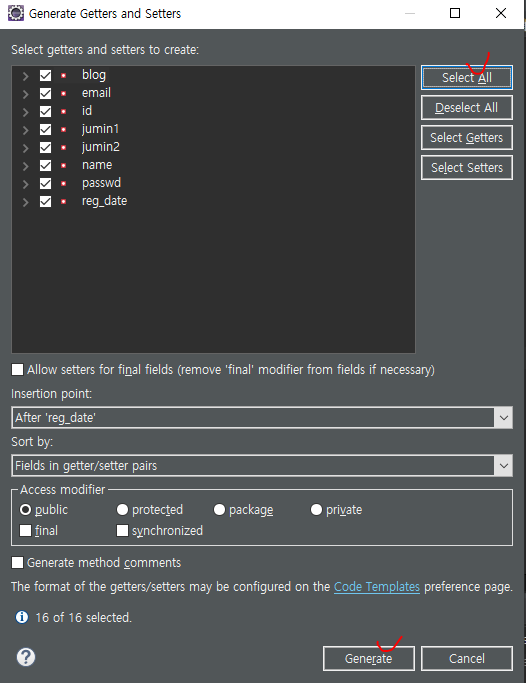Select the blog field label
The image size is (526, 683).
[94, 75]
